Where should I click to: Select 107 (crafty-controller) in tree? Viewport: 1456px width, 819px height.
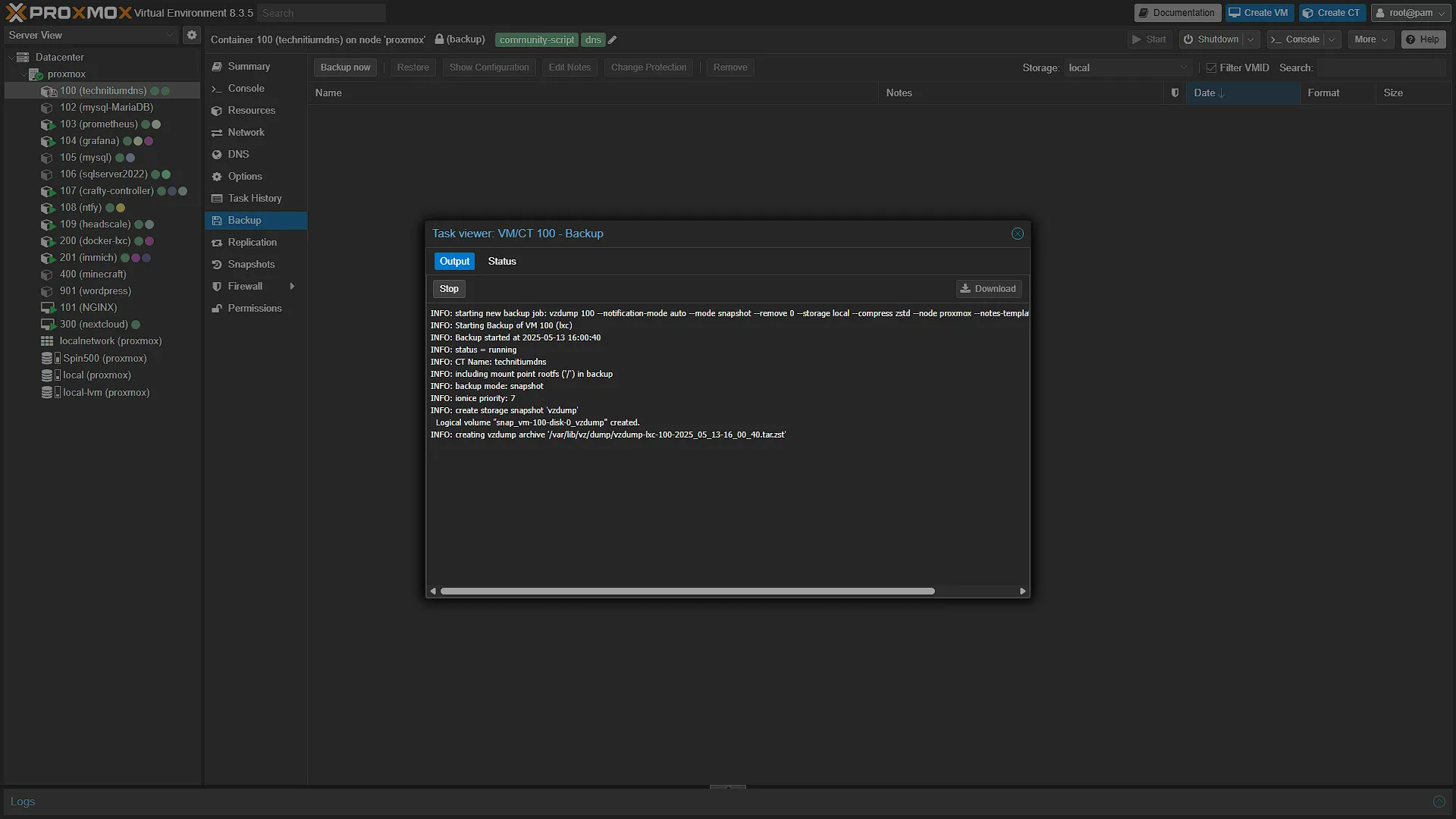pyautogui.click(x=102, y=191)
